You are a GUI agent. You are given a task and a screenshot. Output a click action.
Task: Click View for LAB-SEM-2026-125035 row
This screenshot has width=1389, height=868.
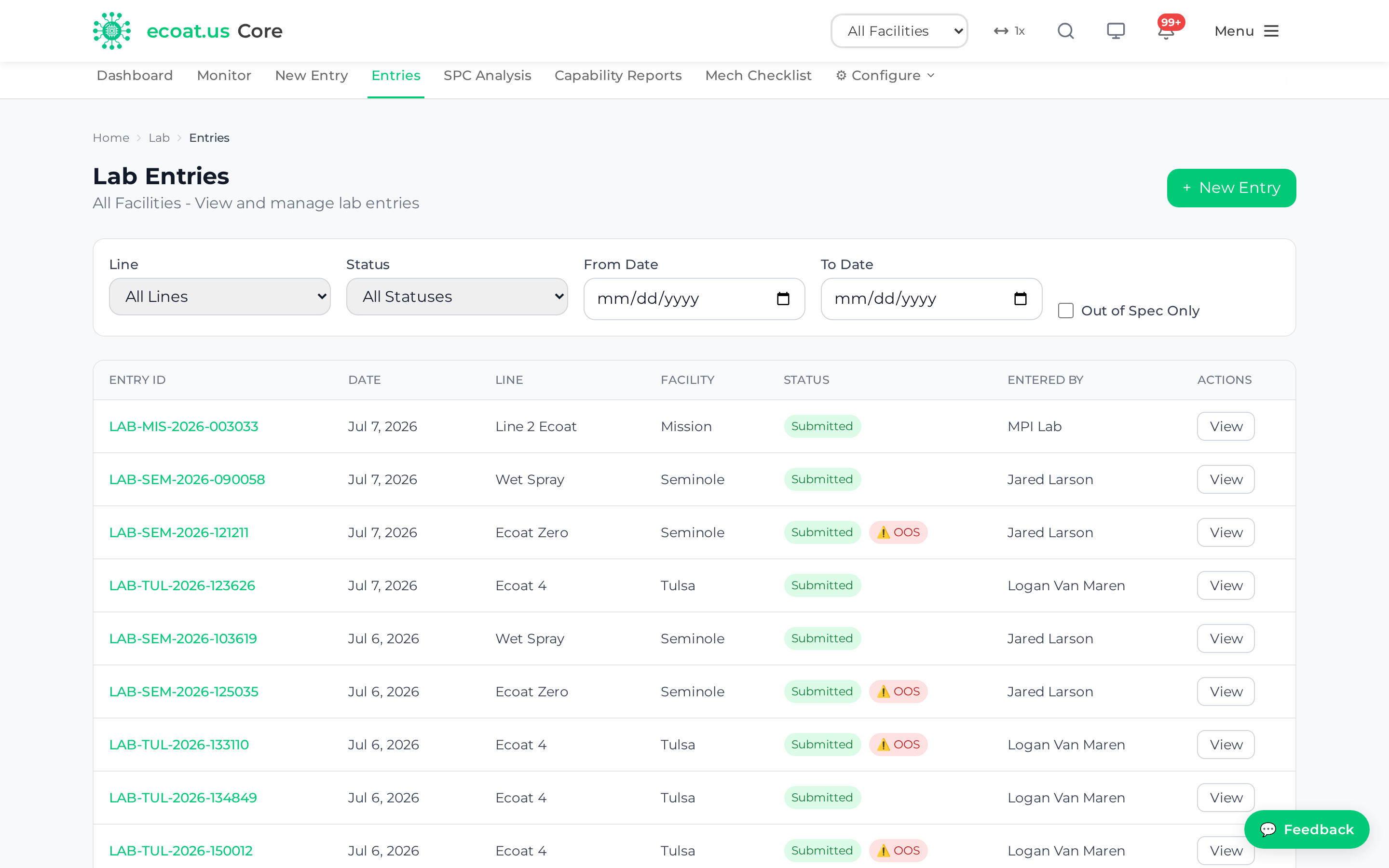click(1226, 691)
